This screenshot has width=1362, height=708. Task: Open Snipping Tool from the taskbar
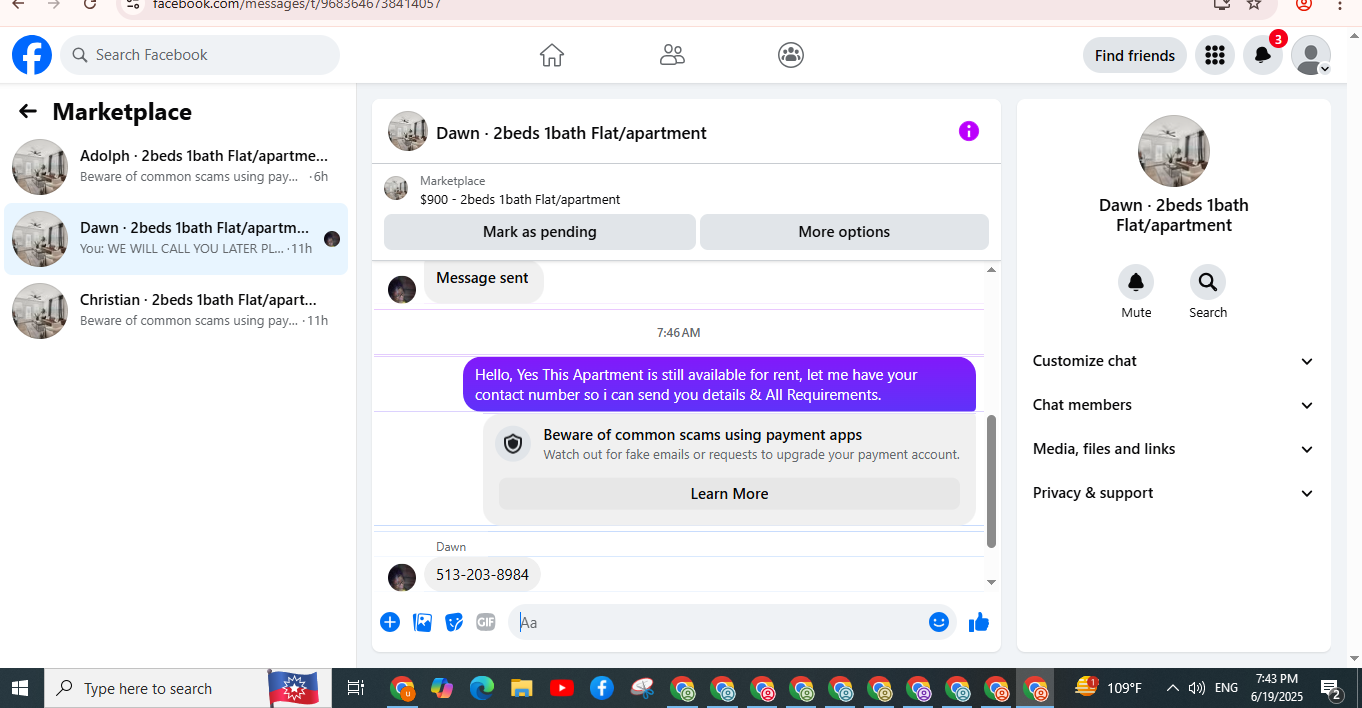tap(642, 688)
